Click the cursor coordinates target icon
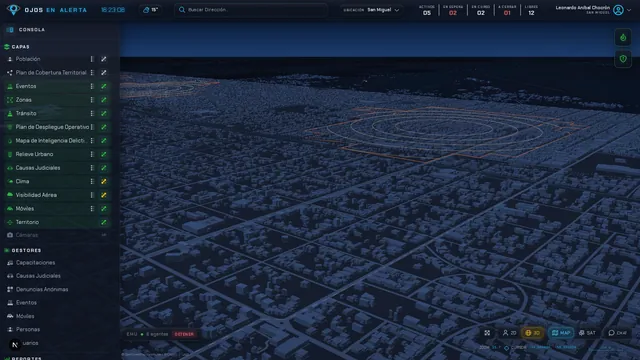The width and height of the screenshot is (640, 360). pos(507,348)
